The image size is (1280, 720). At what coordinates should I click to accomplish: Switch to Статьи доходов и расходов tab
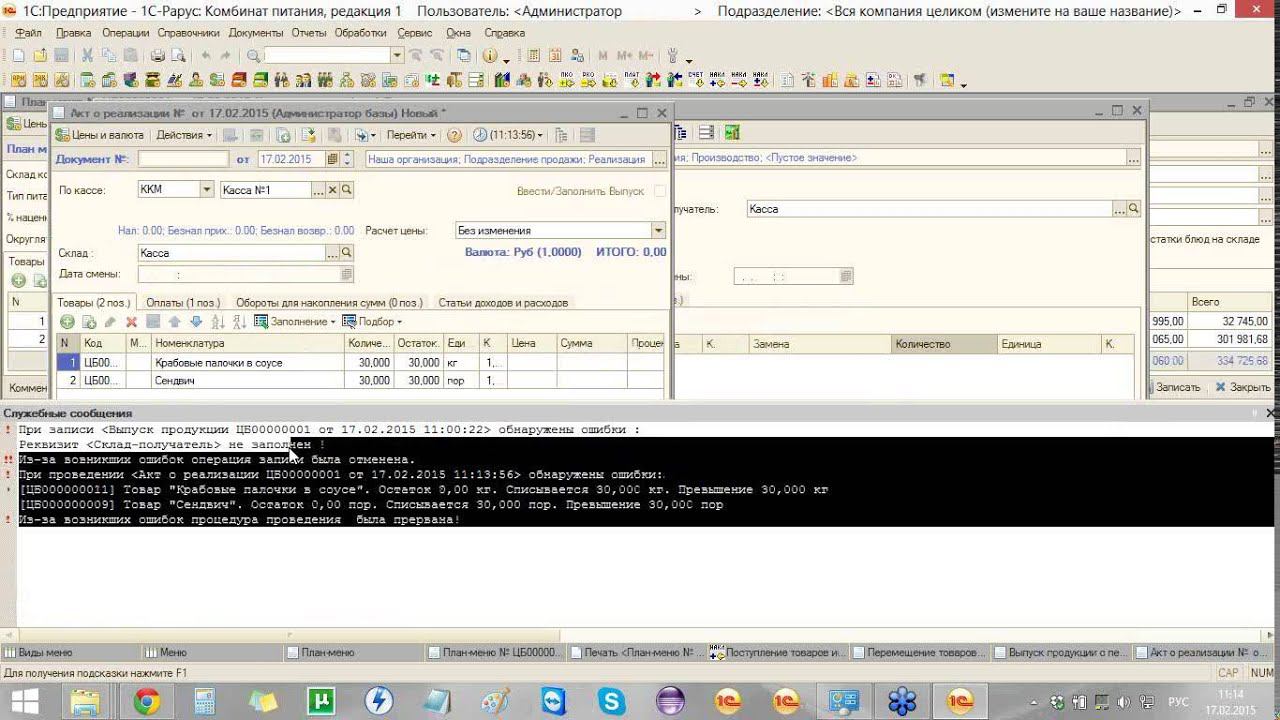click(x=503, y=302)
